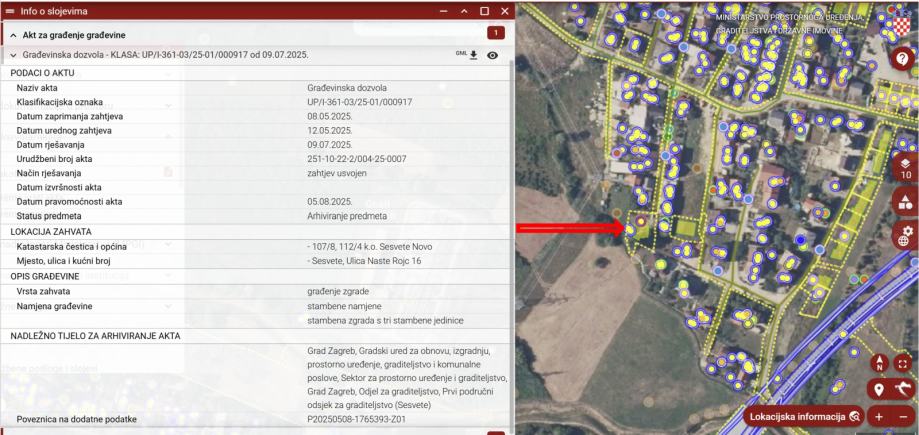Click the drag handle icon beside Info o slojevima
This screenshot has height=435, width=919.
coord(9,11)
